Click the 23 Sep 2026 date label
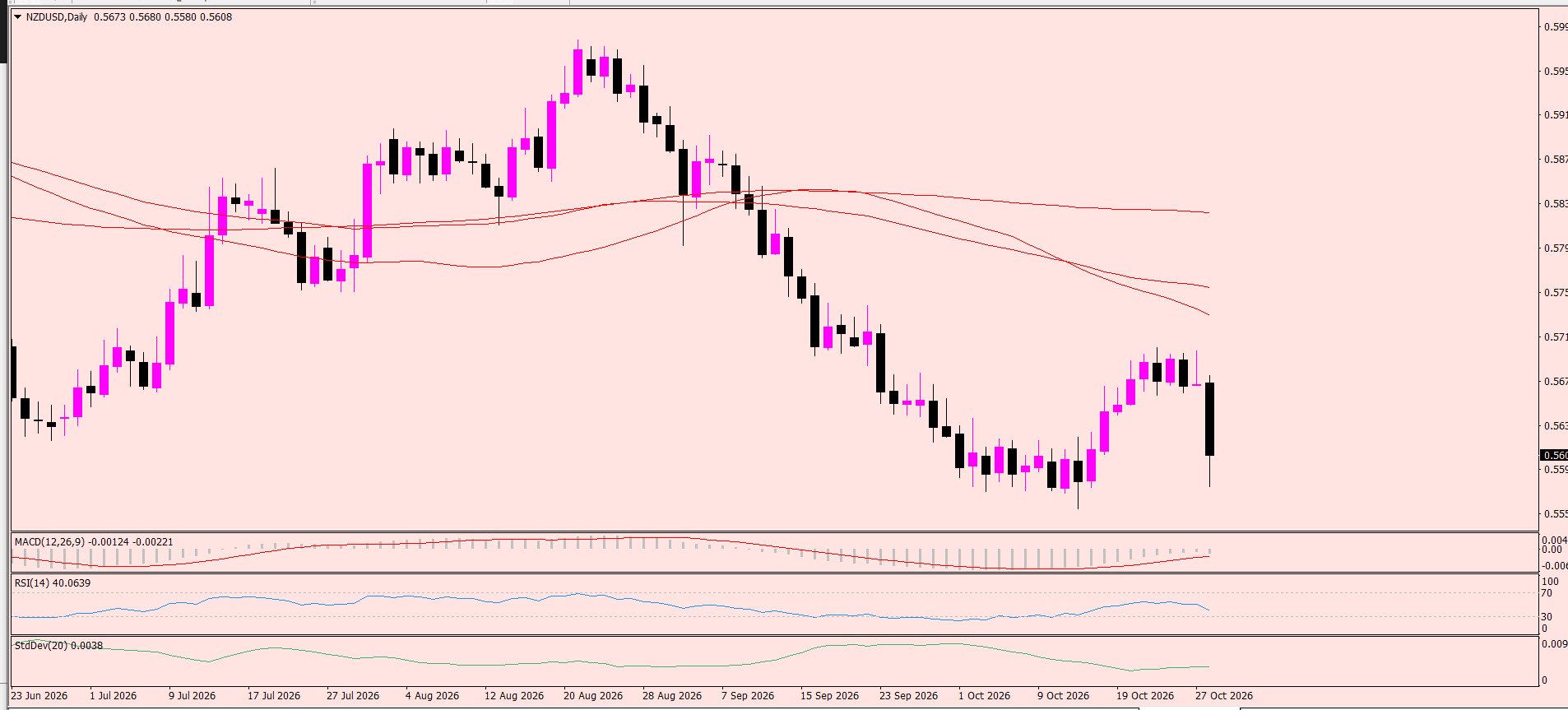Viewport: 1568px width, 710px height. click(908, 695)
